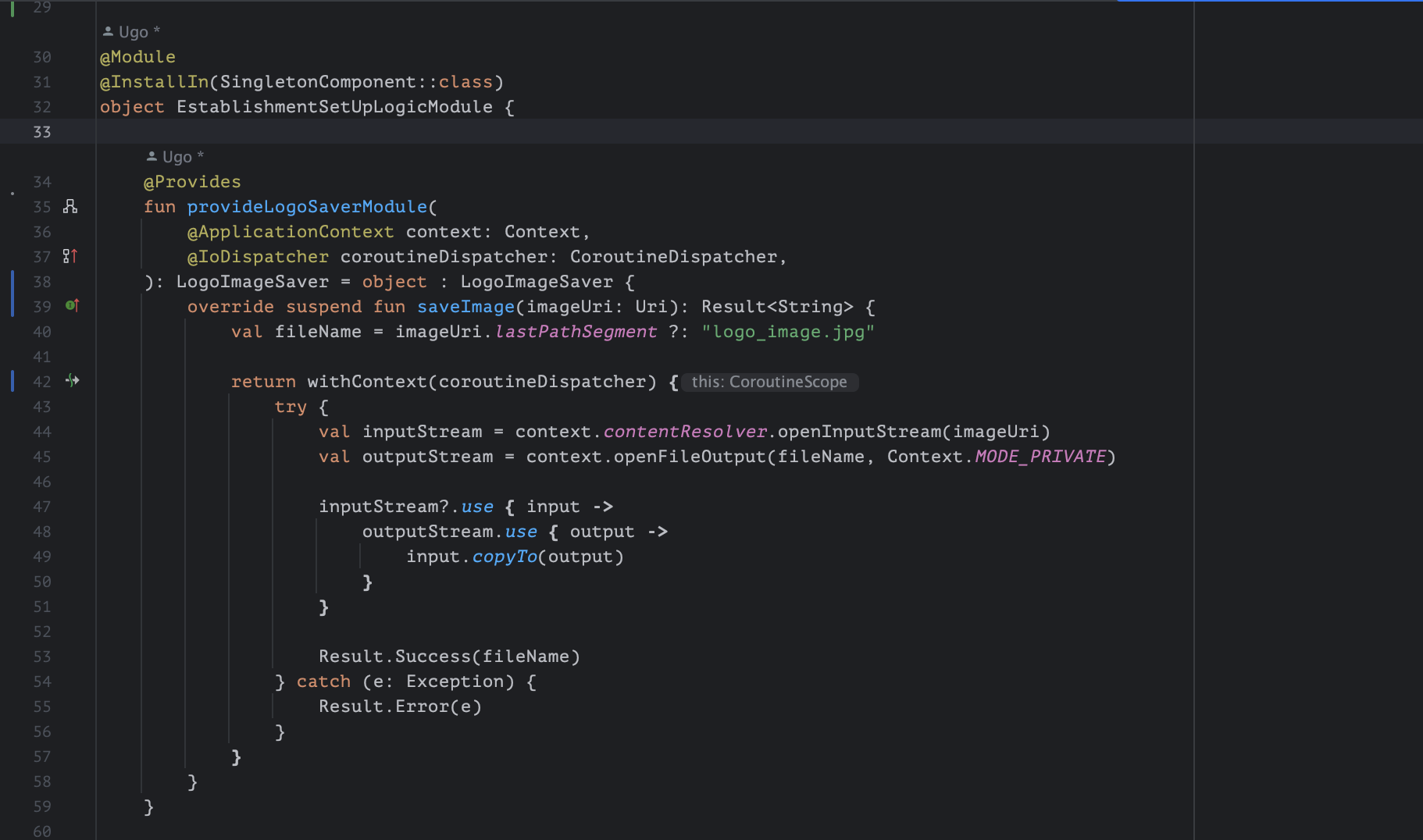1423x840 pixels.
Task: Click the 'this: CoroutineScope' inlay hint
Action: (x=769, y=382)
